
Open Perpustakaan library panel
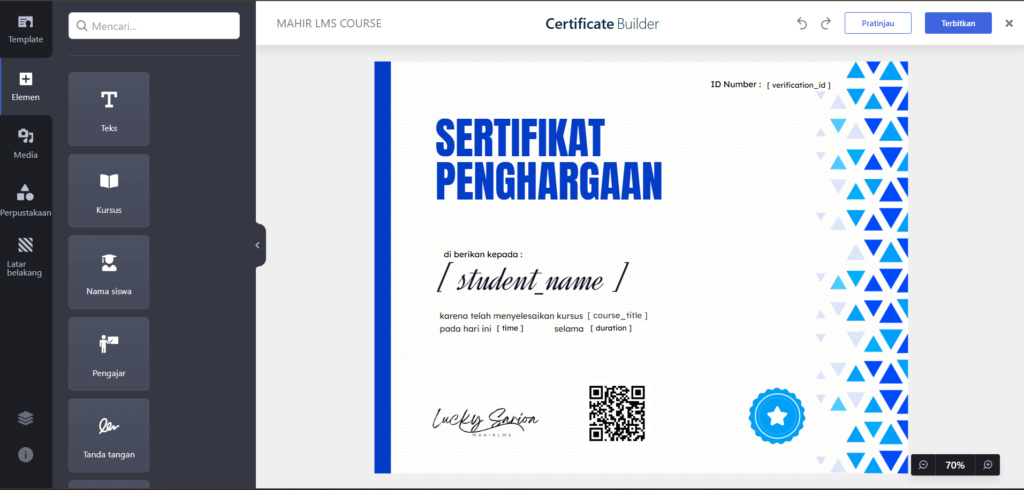pyautogui.click(x=25, y=199)
